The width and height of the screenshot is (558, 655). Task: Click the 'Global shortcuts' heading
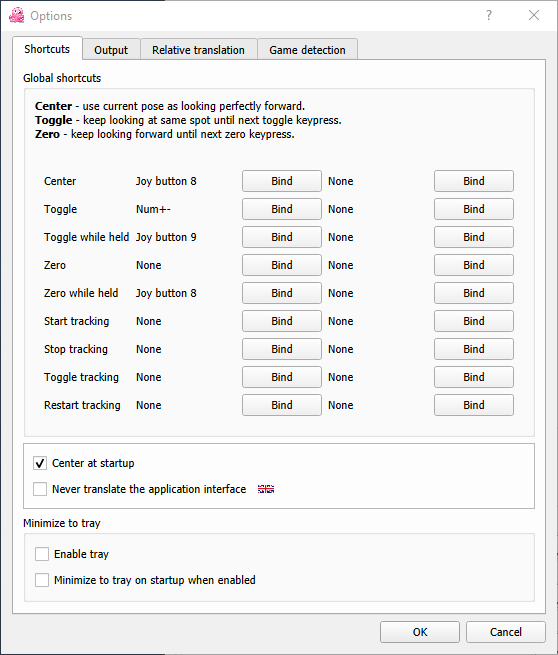point(62,78)
